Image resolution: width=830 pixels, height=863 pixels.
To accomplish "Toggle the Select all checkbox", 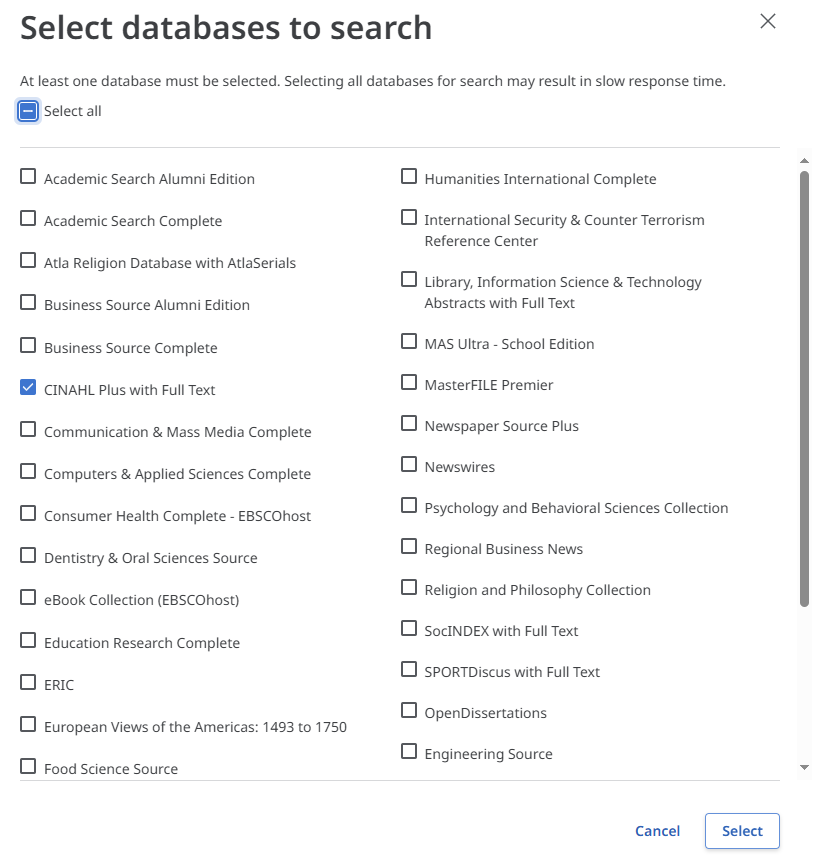I will click(x=28, y=111).
